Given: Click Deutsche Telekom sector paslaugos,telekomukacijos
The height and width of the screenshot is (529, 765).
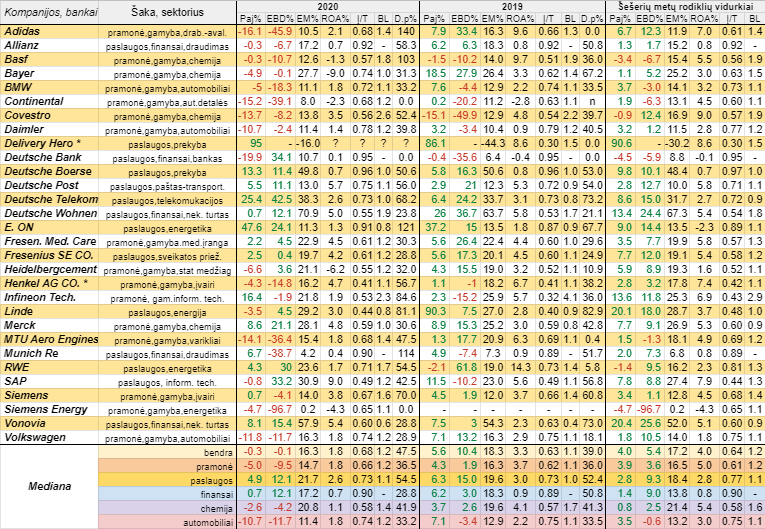Looking at the screenshot, I should coord(168,201).
